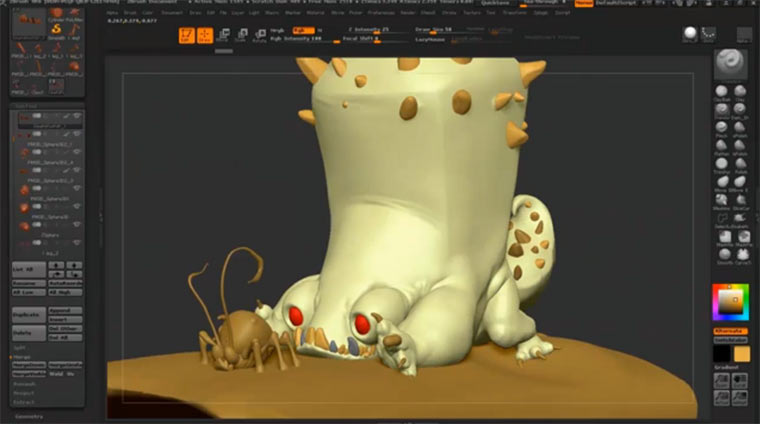Pick the ClayBuildup brush
760x424 pixels.
click(x=722, y=92)
